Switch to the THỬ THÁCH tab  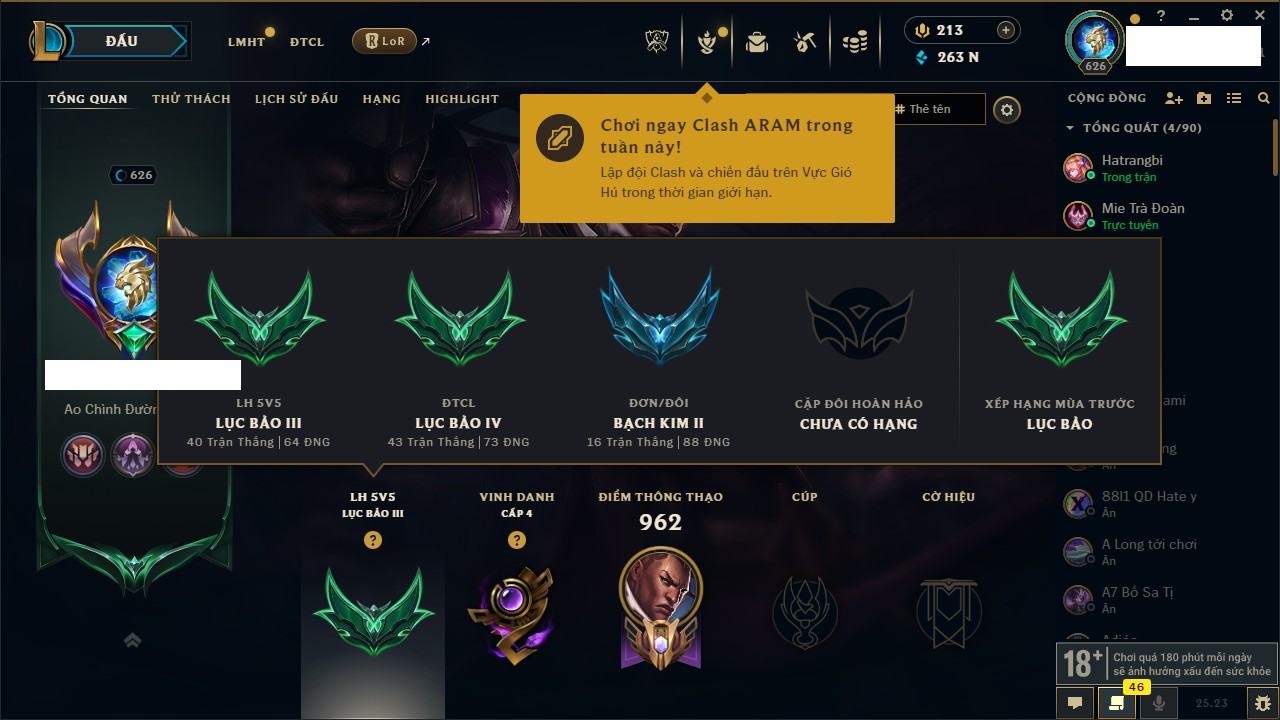click(191, 99)
